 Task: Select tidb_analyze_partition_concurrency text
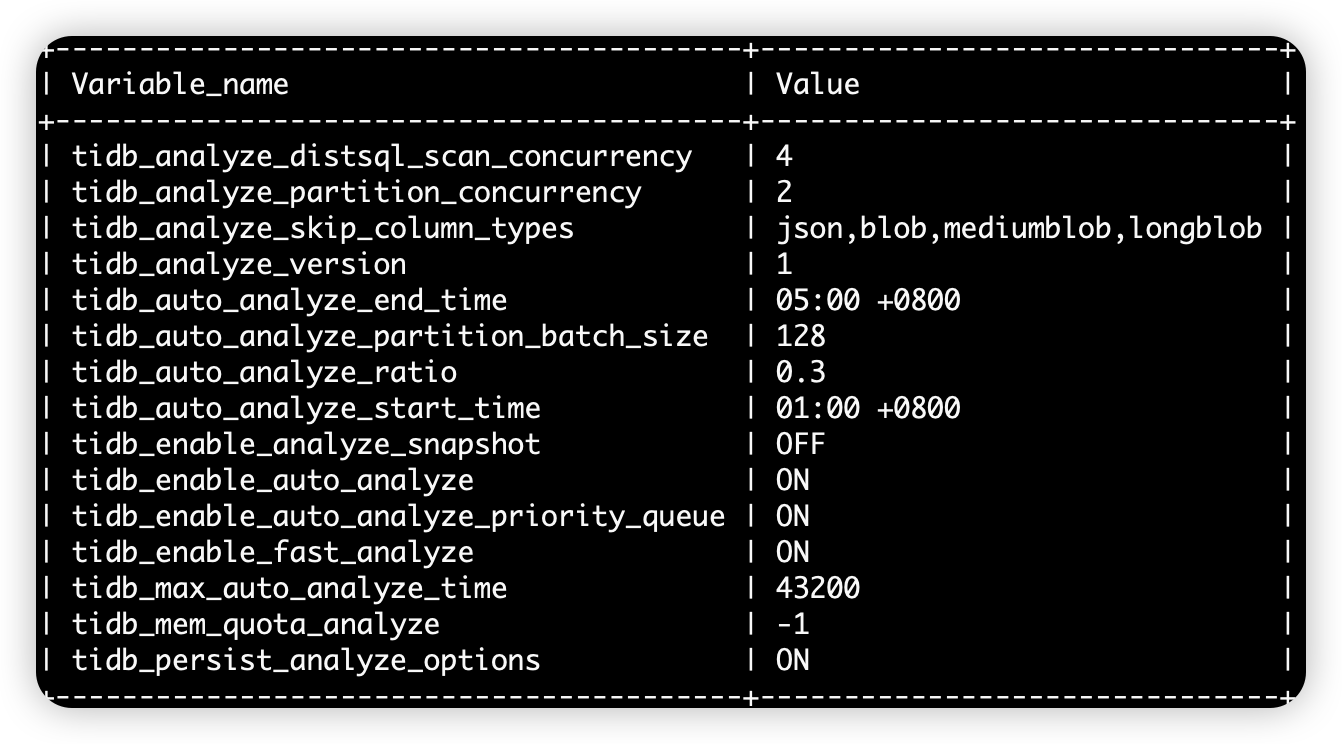357,192
